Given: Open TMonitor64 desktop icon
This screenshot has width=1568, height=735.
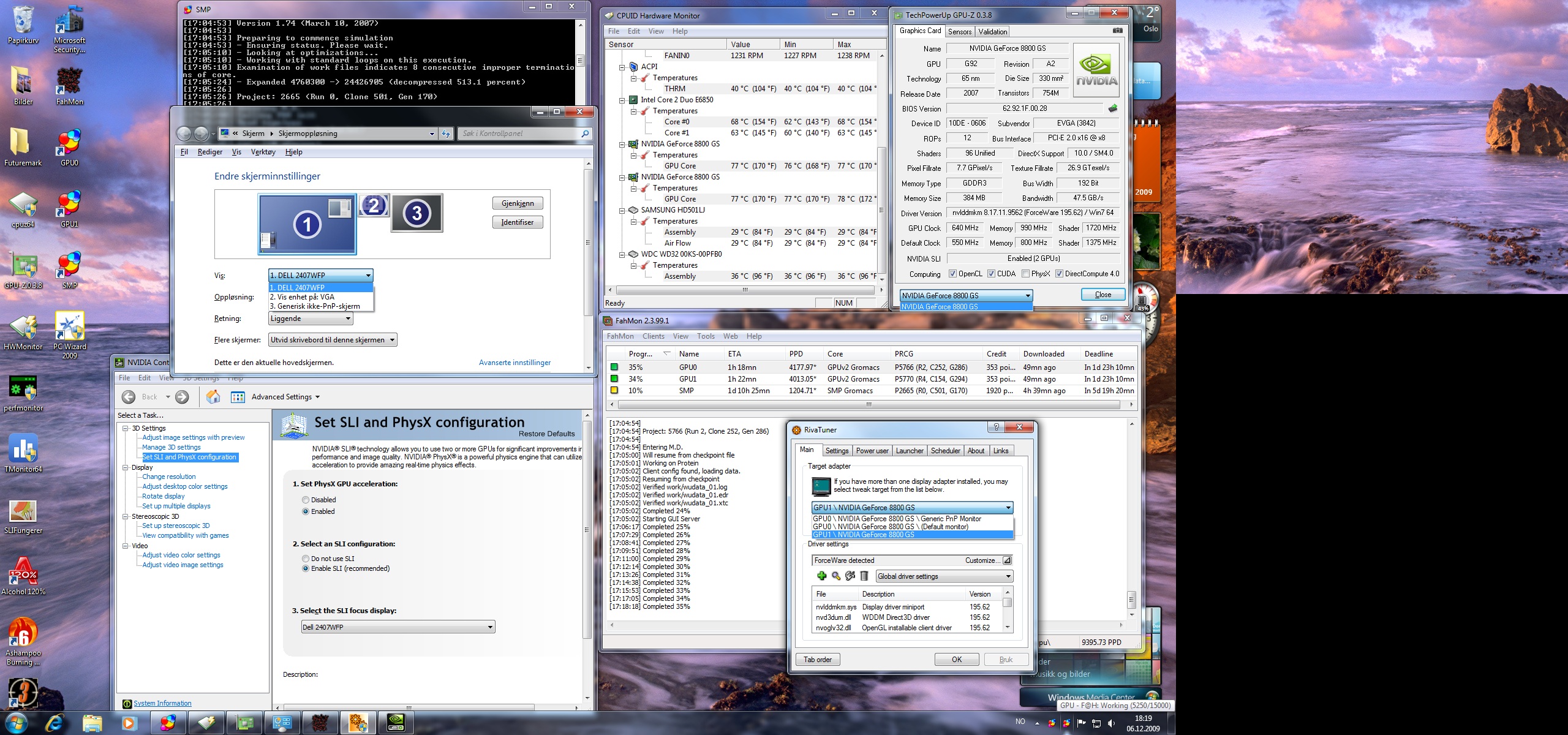Looking at the screenshot, I should pos(23,453).
